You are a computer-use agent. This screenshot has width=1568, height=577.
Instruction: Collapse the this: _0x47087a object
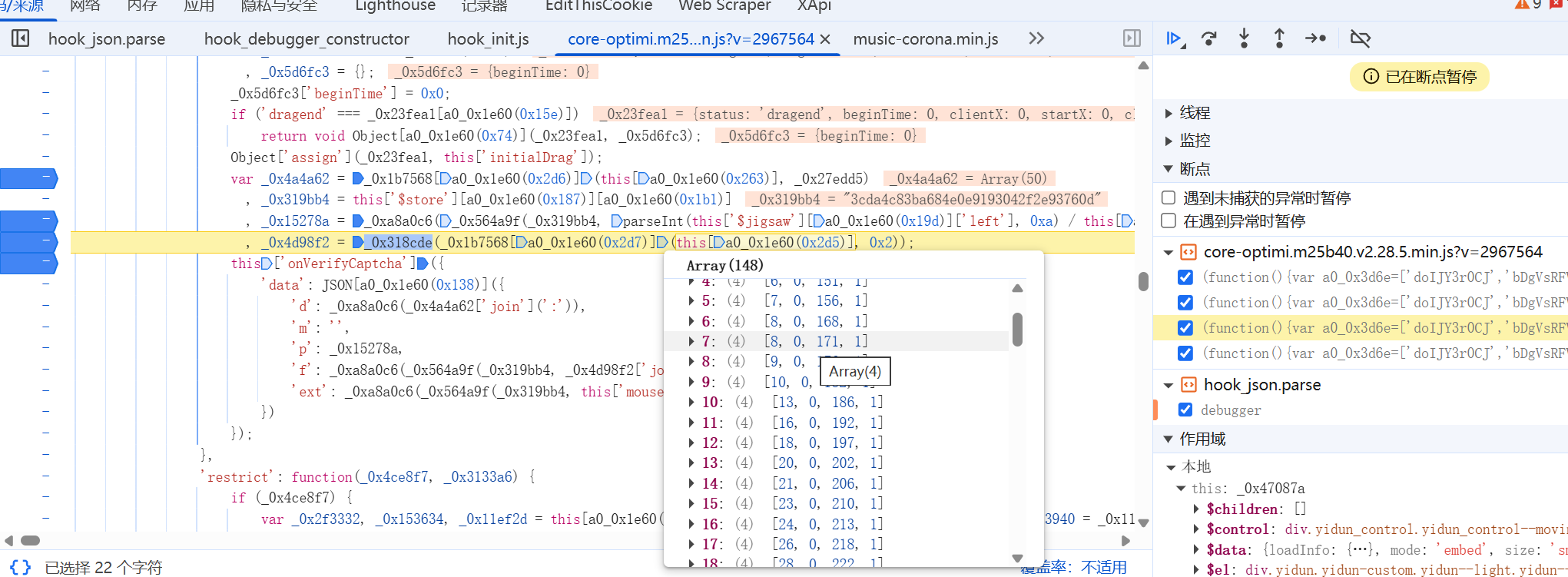[x=1182, y=489]
